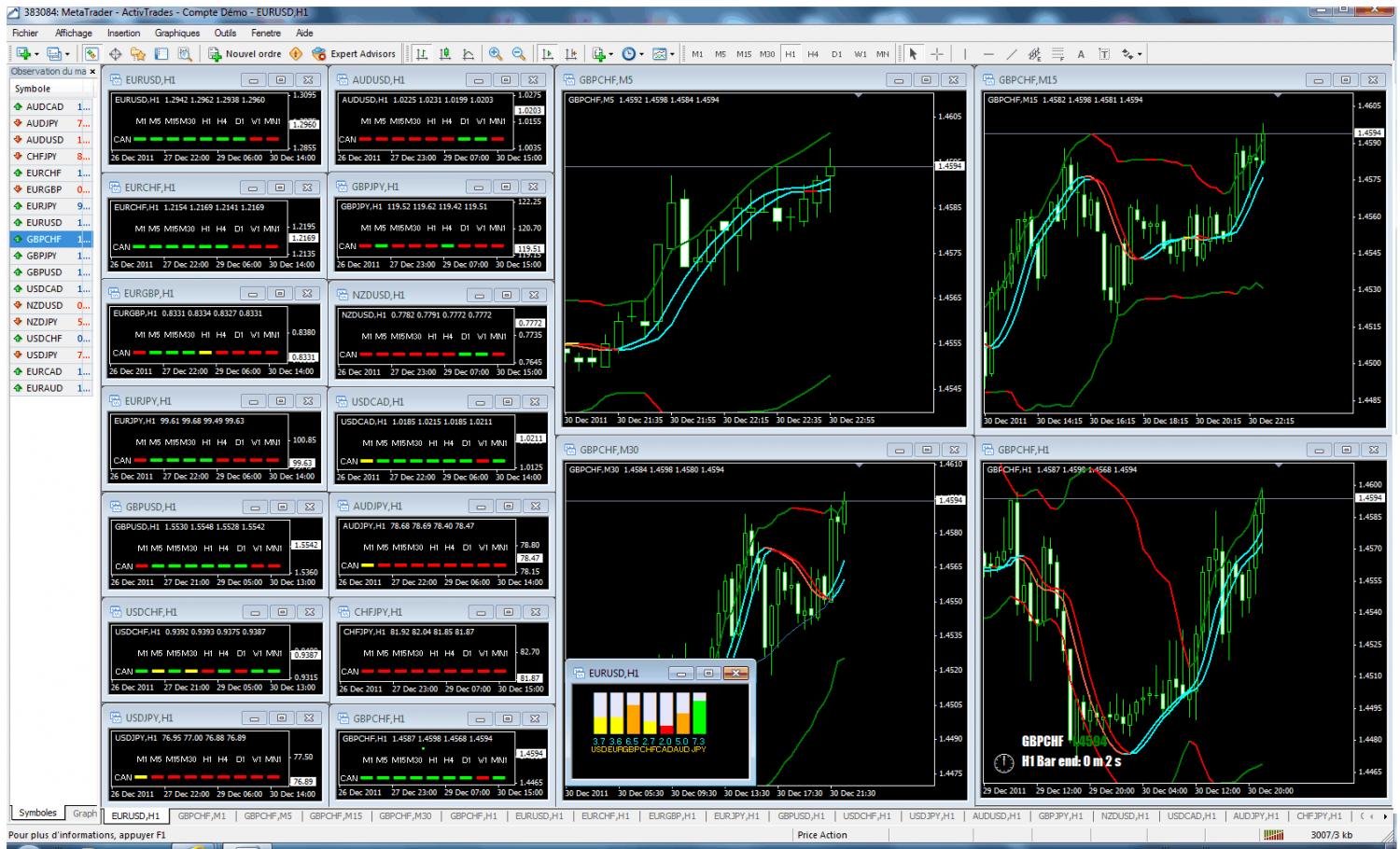Expand the Periods dropdown arrow
Screen dimensions: 1400x849
coord(641,54)
